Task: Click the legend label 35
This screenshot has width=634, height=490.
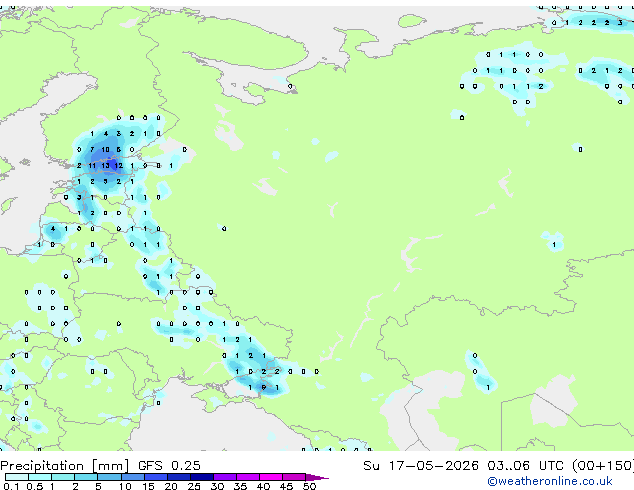Action: point(240,486)
